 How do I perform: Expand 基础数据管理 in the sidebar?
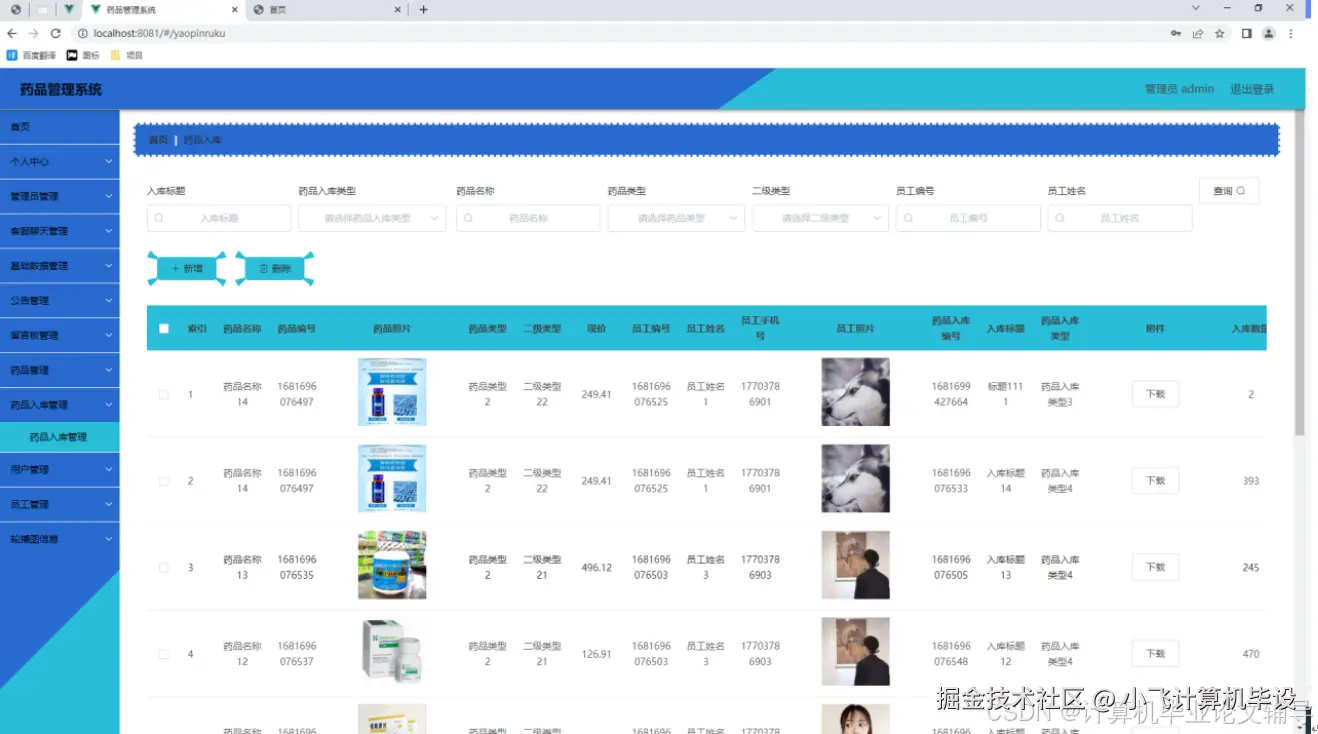[x=60, y=266]
